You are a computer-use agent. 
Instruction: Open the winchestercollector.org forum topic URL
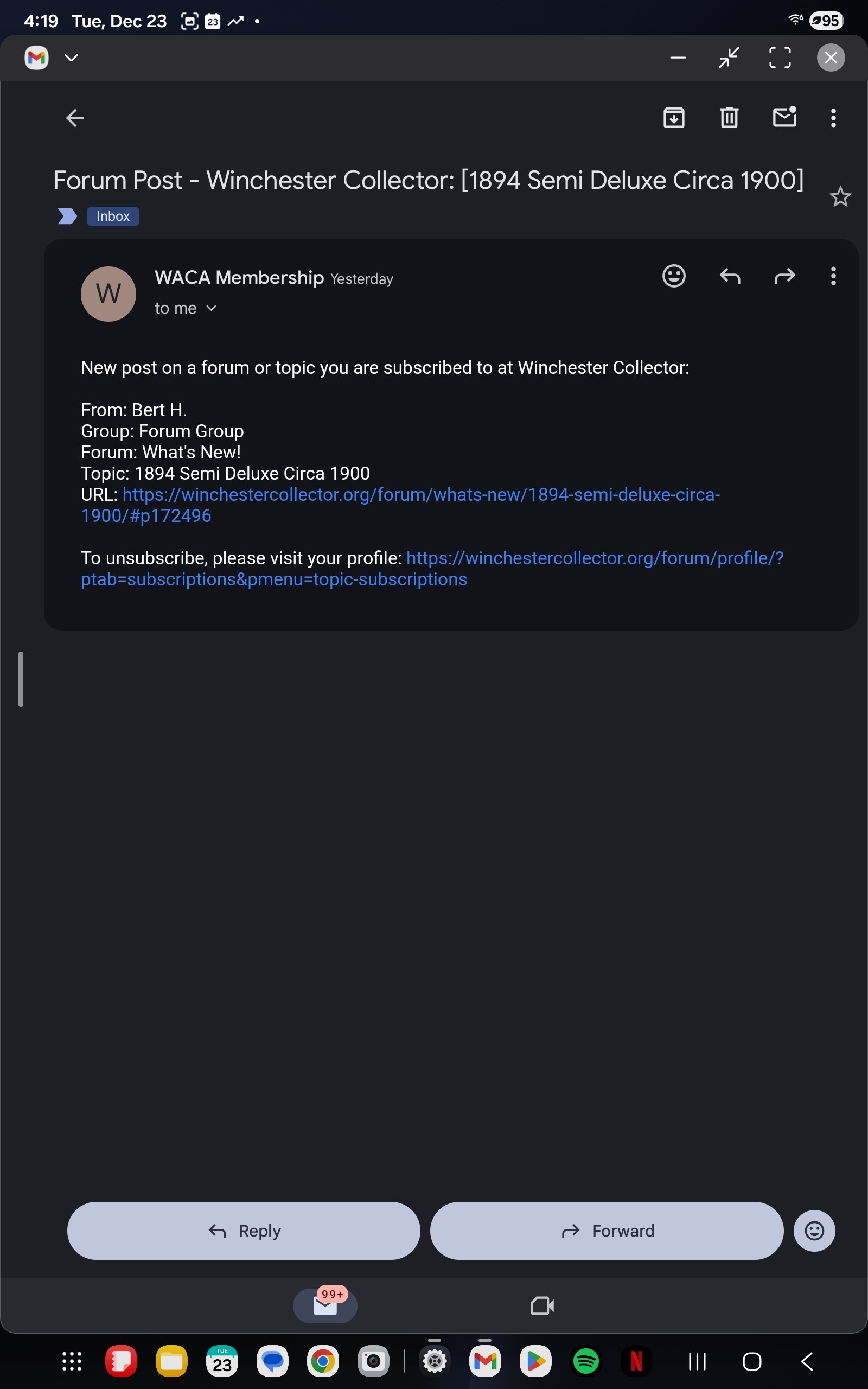pos(421,495)
